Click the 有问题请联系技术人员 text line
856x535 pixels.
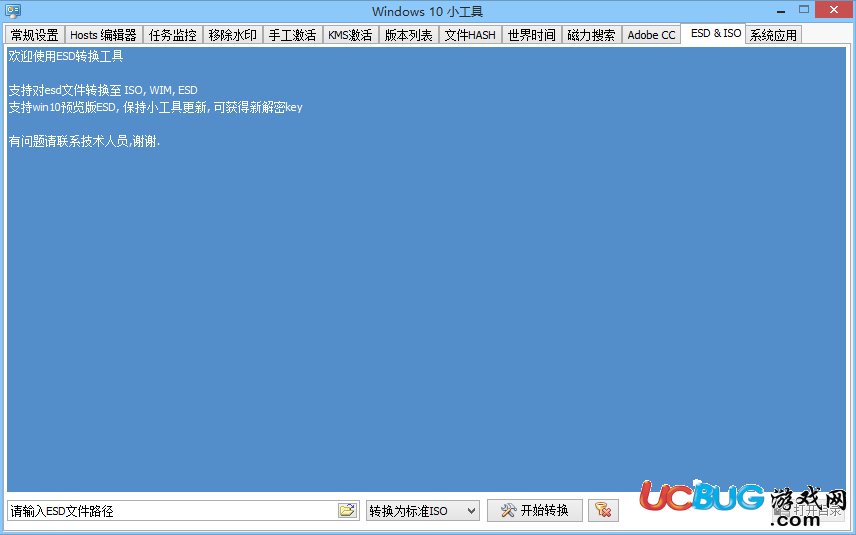pos(84,141)
